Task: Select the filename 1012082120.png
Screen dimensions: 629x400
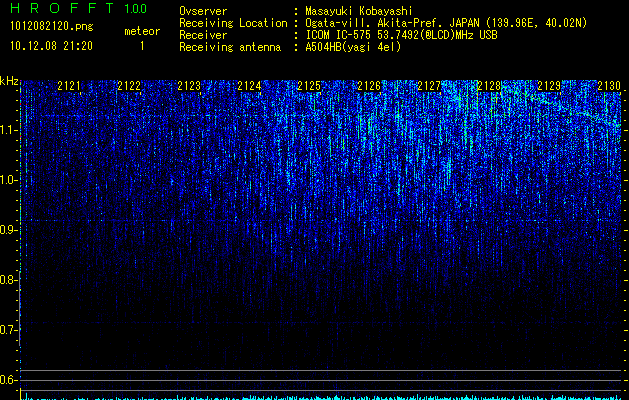Action: coord(52,26)
